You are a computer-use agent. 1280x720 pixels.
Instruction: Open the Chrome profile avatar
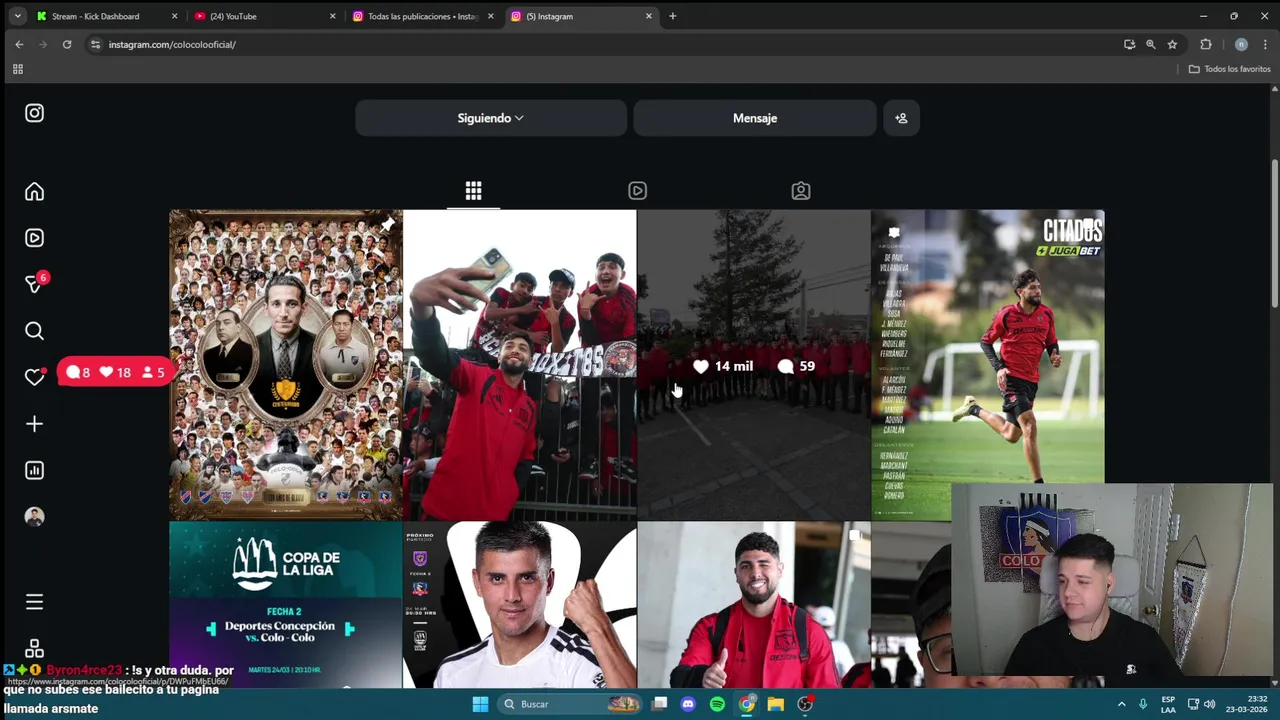[1241, 44]
